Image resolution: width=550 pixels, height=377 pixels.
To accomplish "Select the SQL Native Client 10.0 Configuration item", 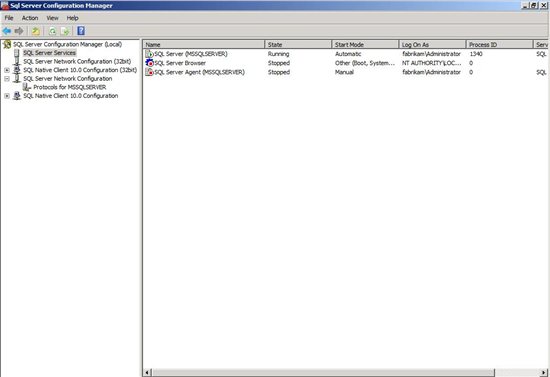I will point(71,96).
